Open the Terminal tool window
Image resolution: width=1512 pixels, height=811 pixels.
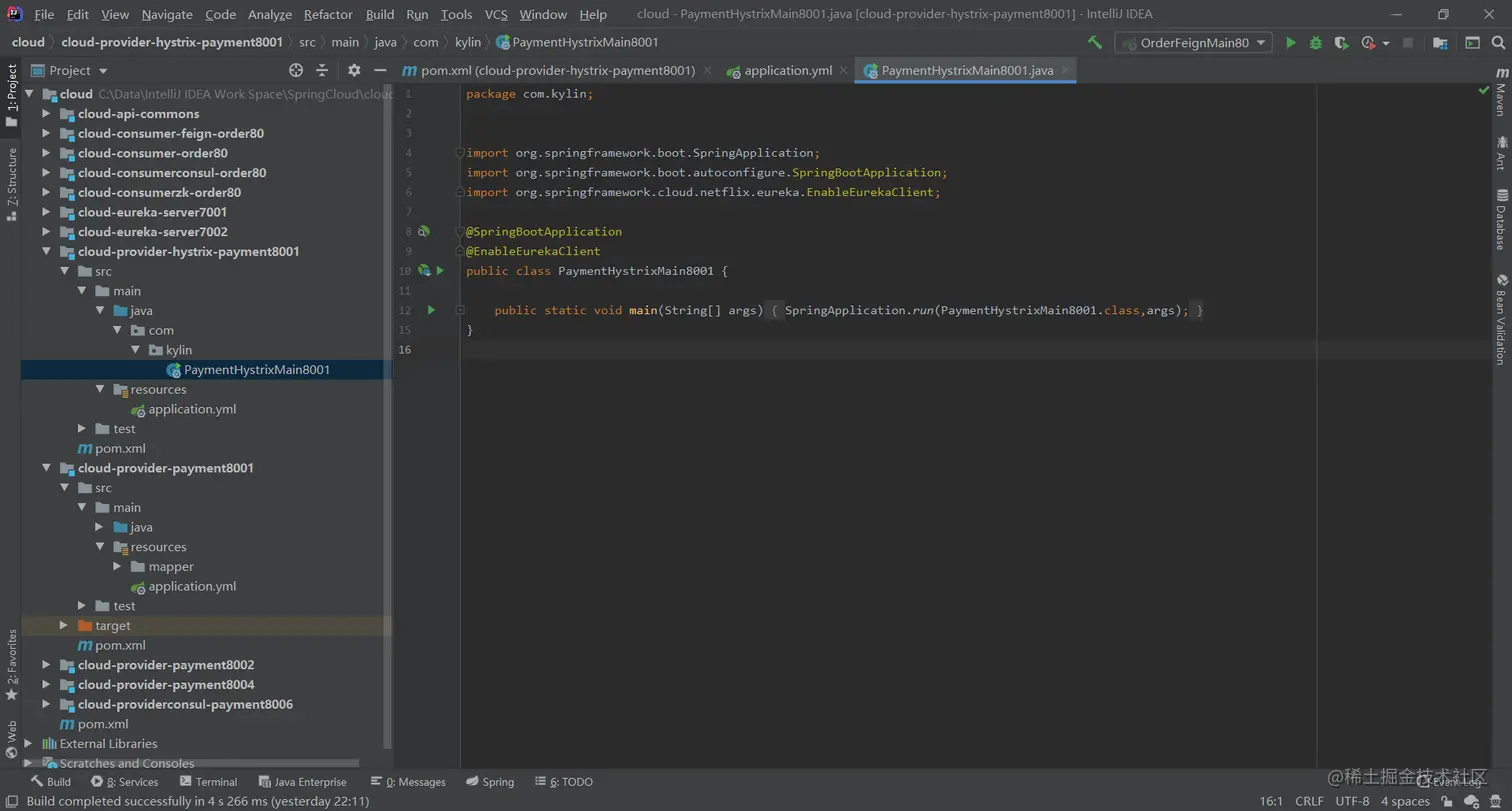pyautogui.click(x=208, y=782)
